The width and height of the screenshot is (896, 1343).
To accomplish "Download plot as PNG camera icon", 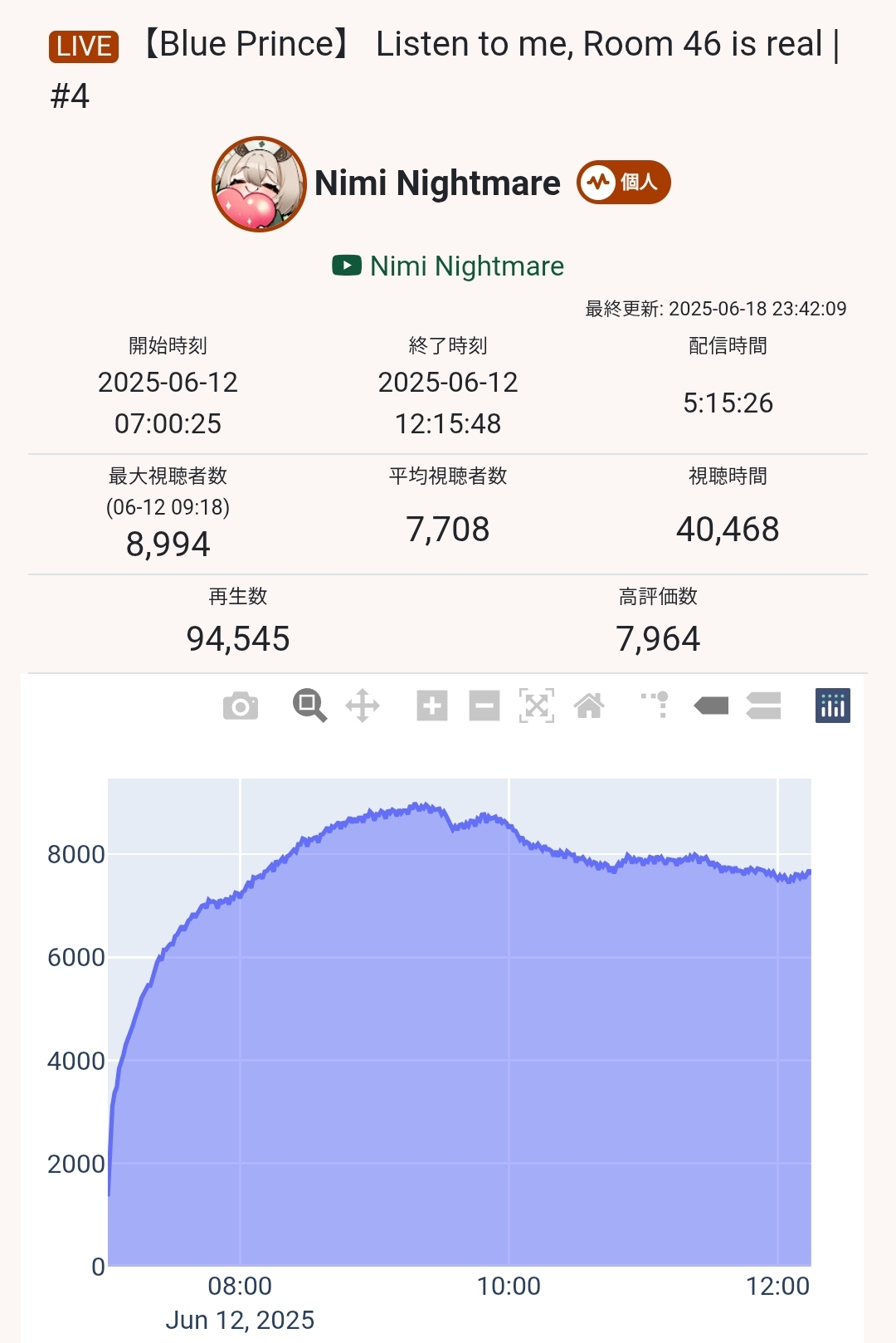I will [x=241, y=706].
